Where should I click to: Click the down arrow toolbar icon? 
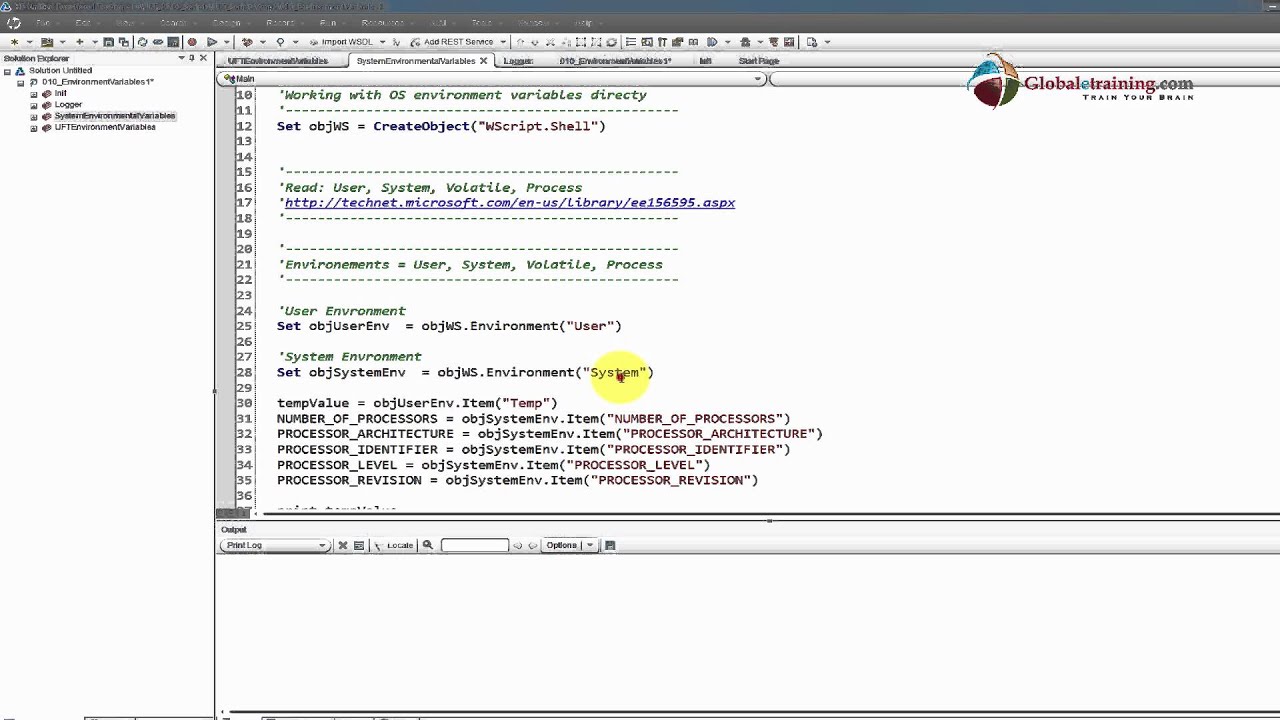(535, 42)
